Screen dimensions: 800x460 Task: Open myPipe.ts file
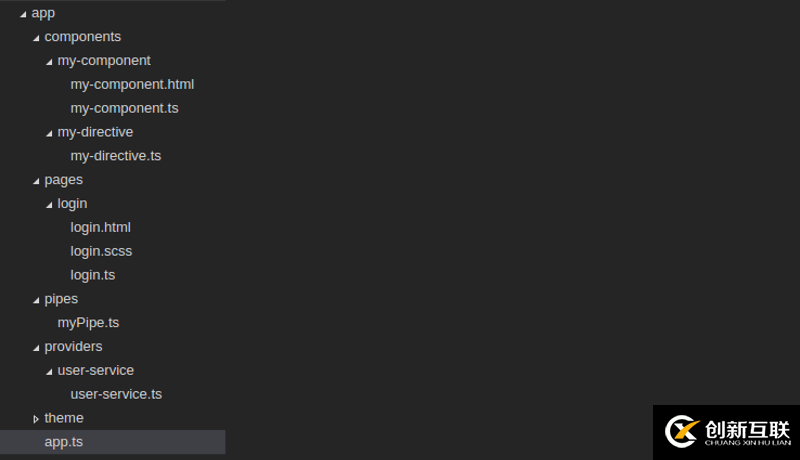point(88,322)
